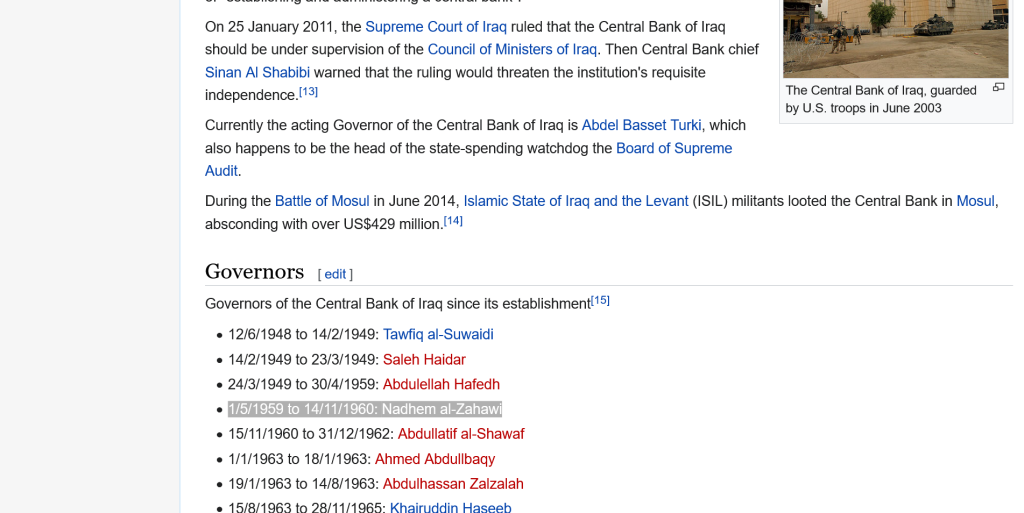Open Council of Ministers of Iraq article
Image resolution: width=1024 pixels, height=513 pixels.
tap(512, 50)
